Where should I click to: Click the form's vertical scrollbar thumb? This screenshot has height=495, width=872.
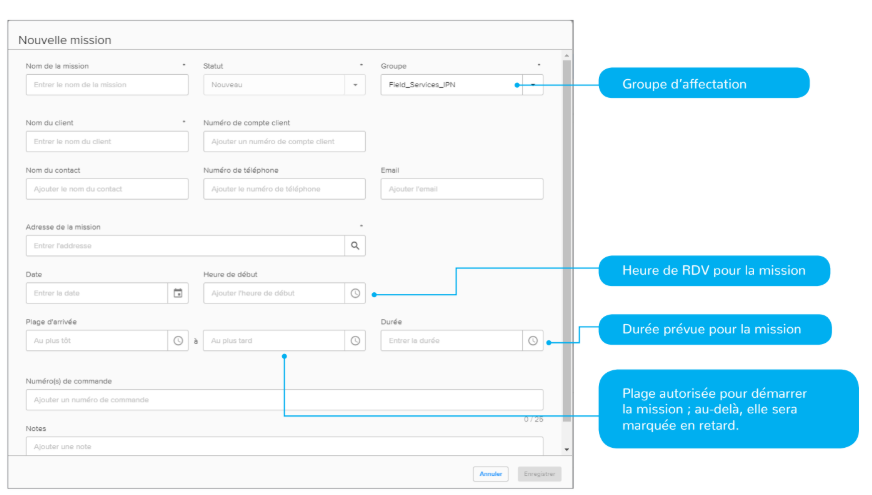point(567,241)
